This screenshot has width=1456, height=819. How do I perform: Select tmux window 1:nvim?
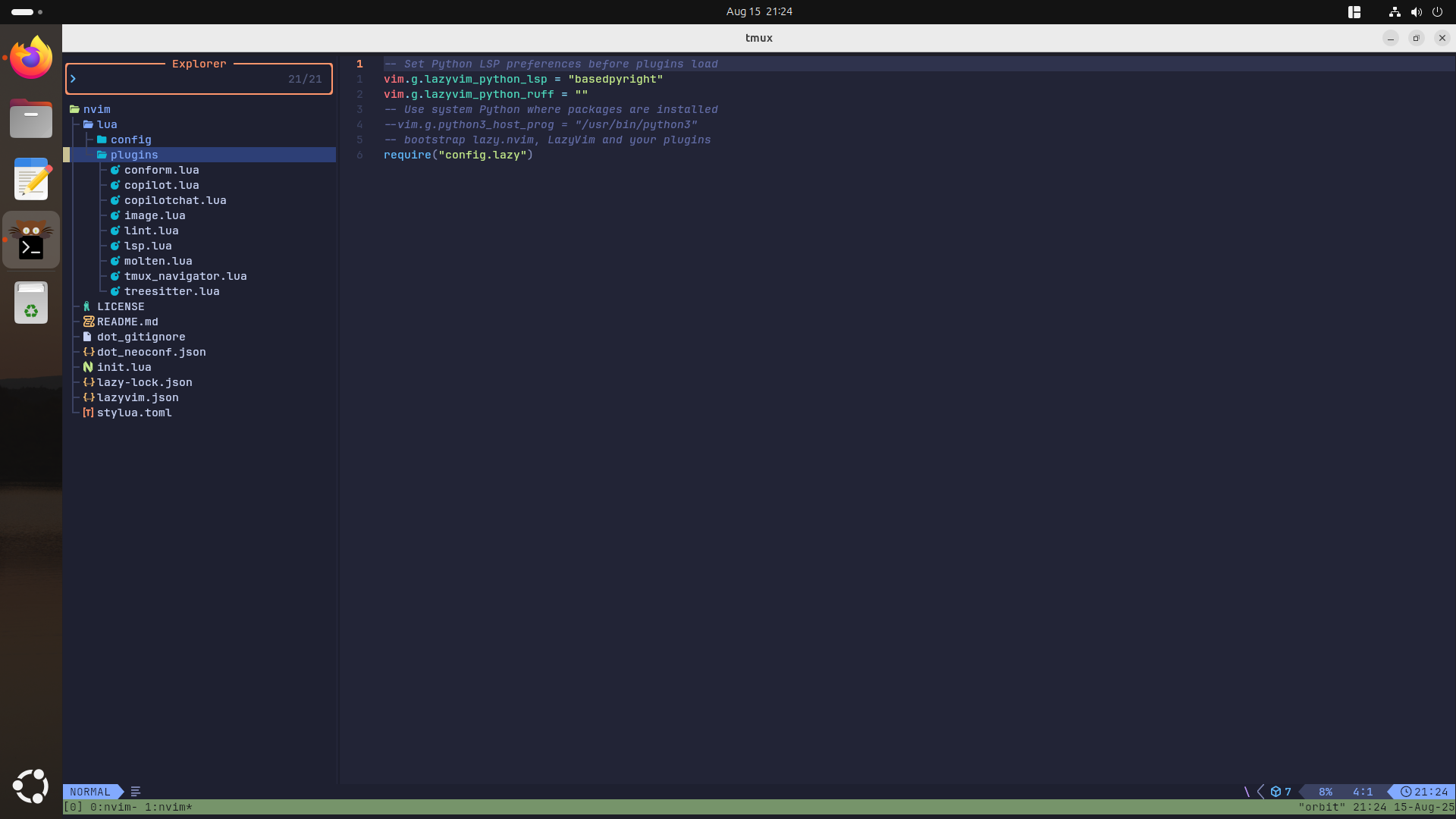(x=168, y=807)
